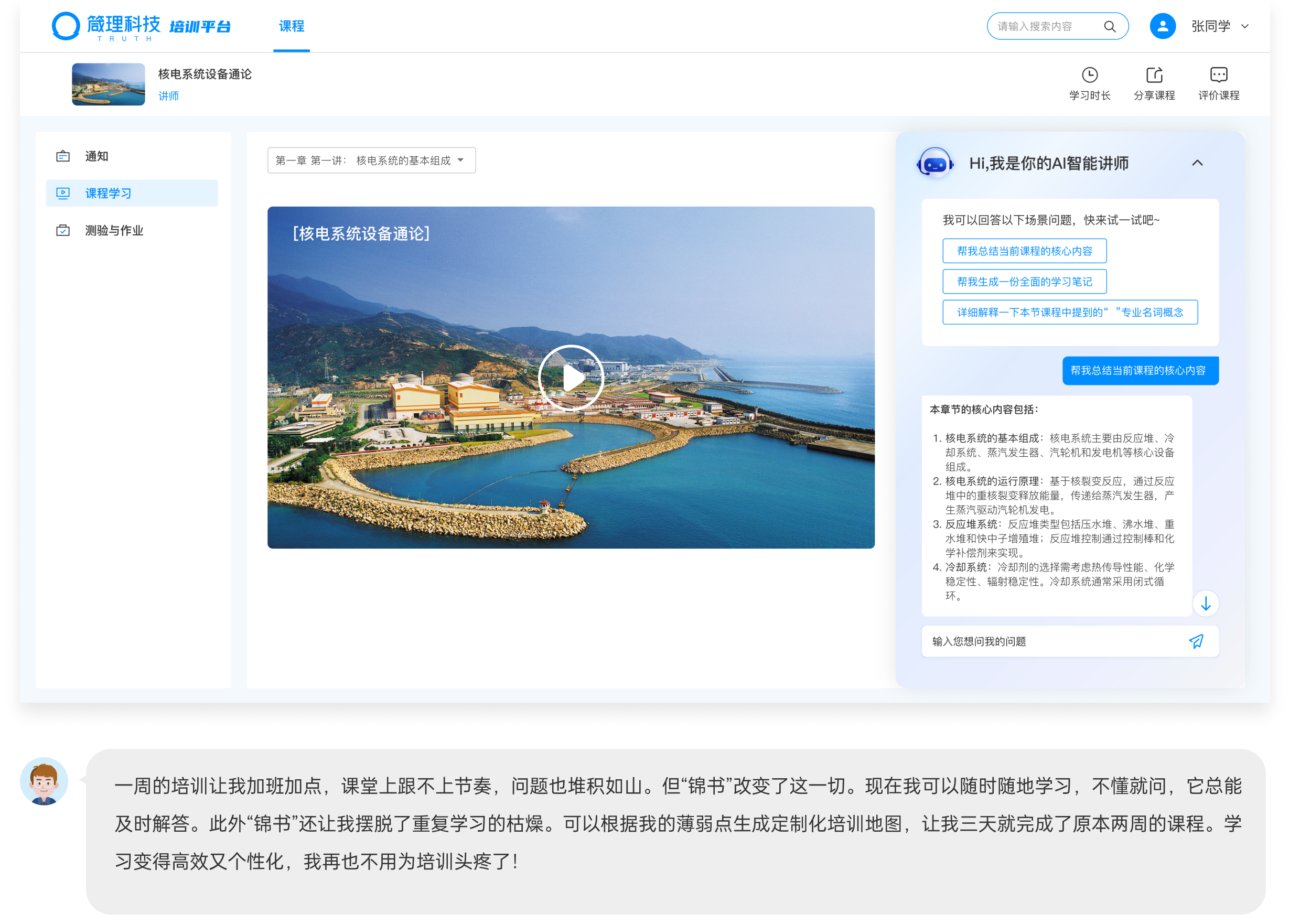Click the 学习时长 label

click(x=1090, y=95)
